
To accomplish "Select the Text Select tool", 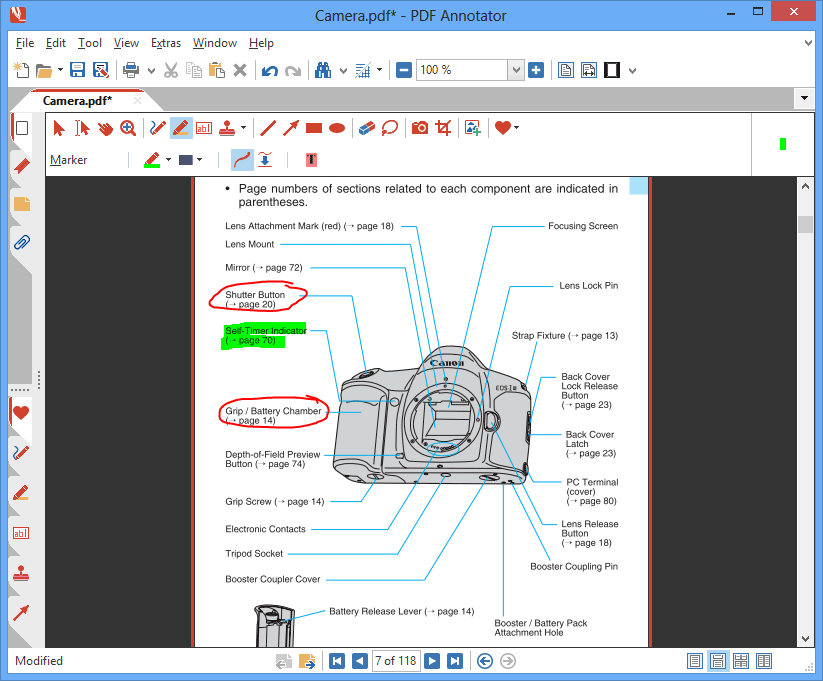I will pyautogui.click(x=82, y=128).
